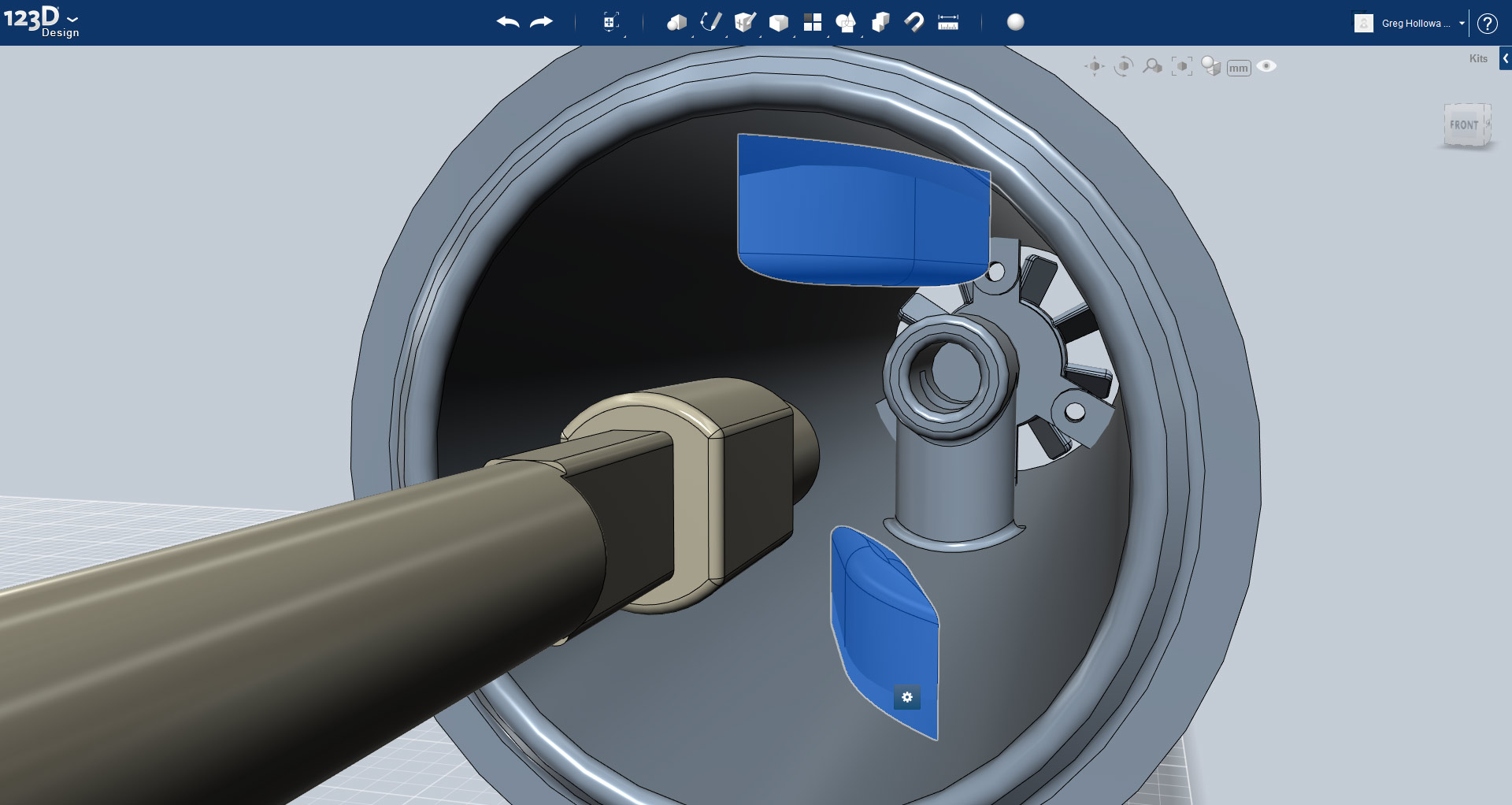Select the Measure ruler tool
Screen dimensions: 1512x805
[x=948, y=22]
